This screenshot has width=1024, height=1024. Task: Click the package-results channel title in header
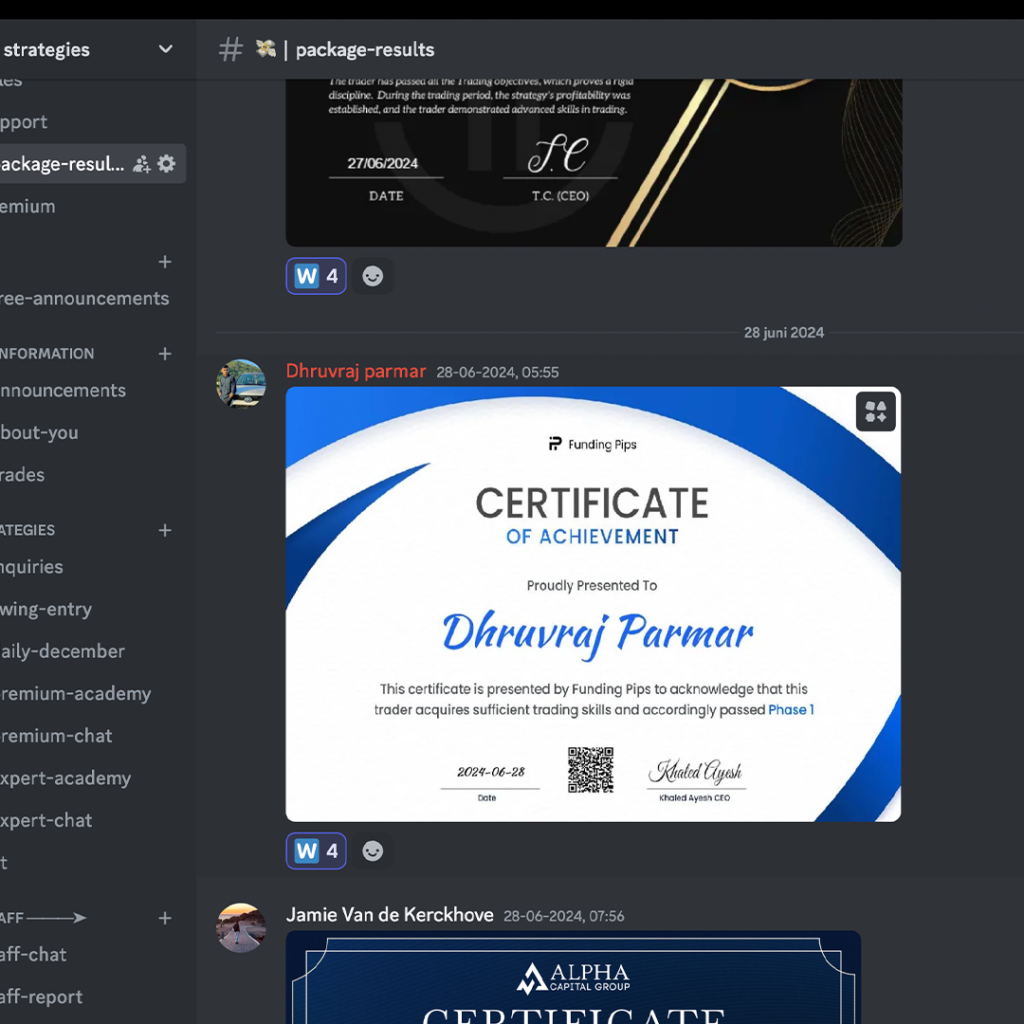(x=365, y=50)
